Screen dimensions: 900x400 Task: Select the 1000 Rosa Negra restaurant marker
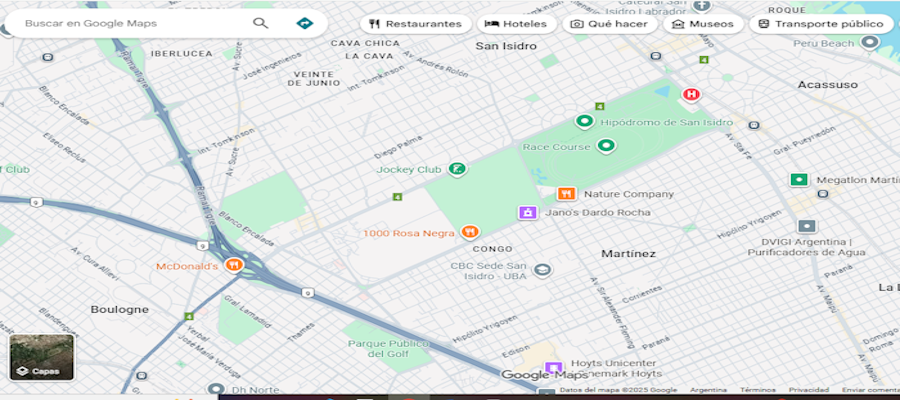coord(470,232)
